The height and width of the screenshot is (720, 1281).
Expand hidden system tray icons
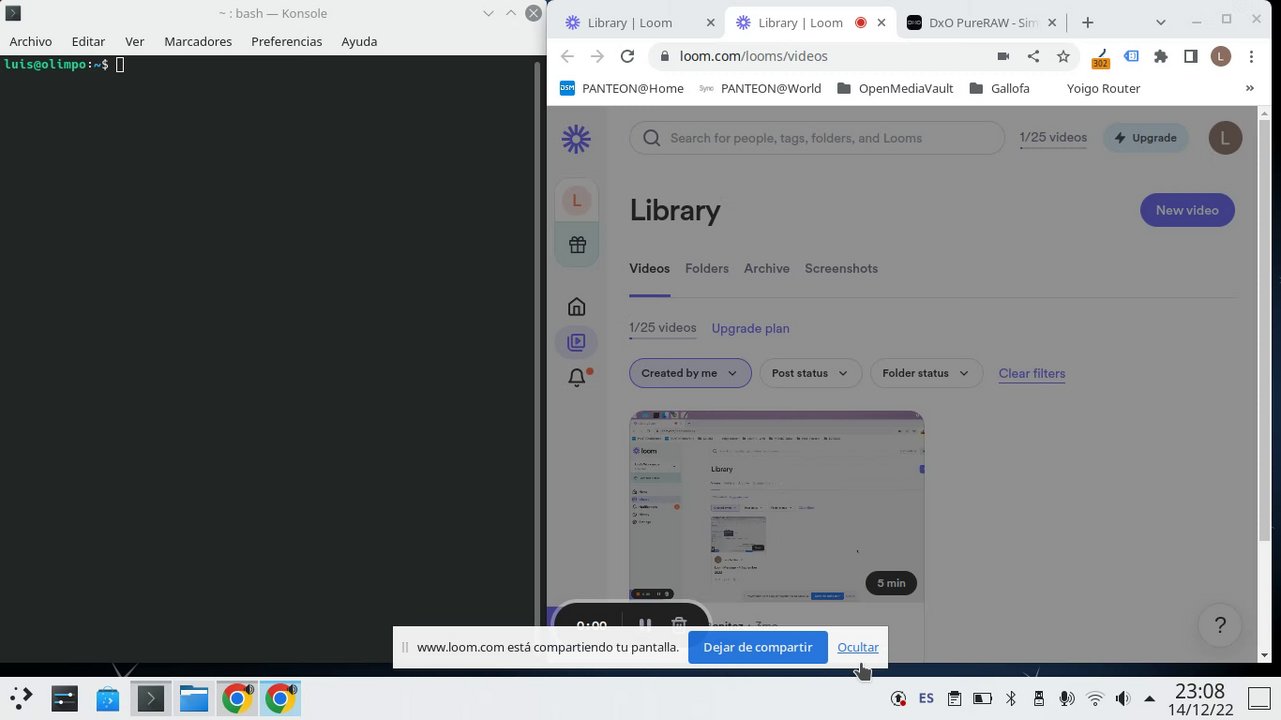click(x=1149, y=698)
